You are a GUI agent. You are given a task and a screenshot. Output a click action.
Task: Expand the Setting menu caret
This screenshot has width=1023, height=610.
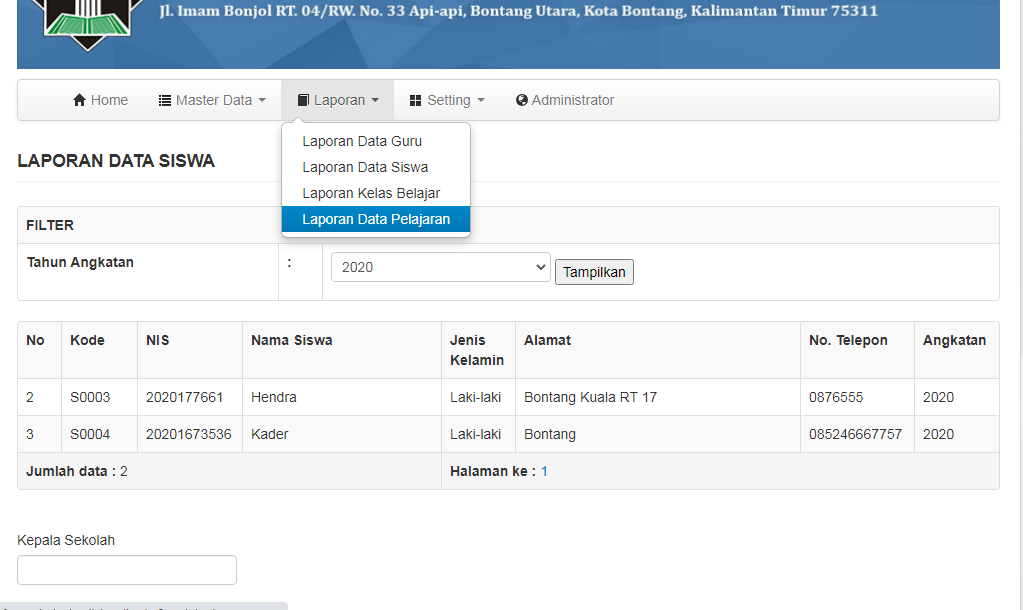480,100
